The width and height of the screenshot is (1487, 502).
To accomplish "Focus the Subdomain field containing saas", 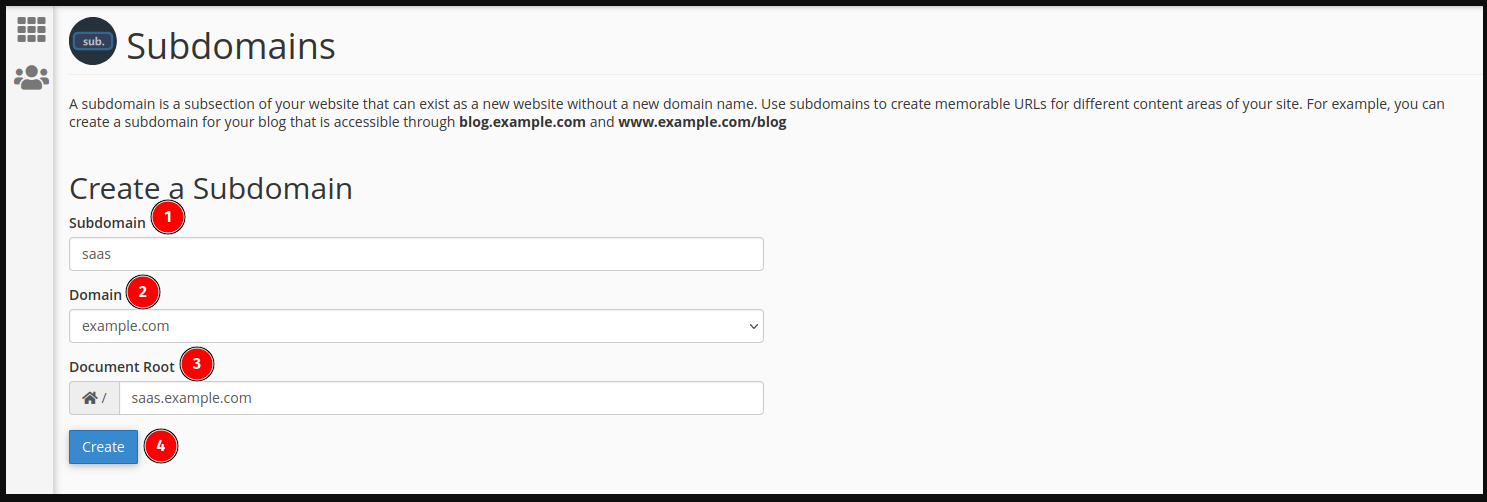I will pos(416,254).
